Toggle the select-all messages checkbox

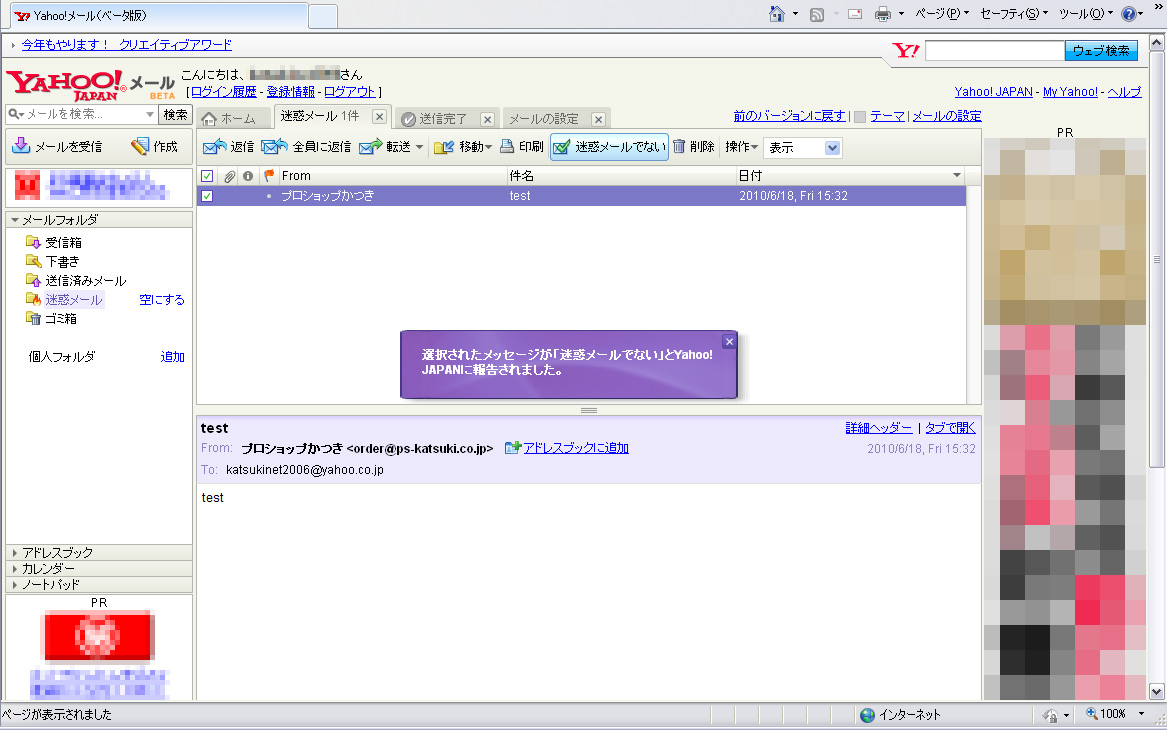click(x=207, y=176)
